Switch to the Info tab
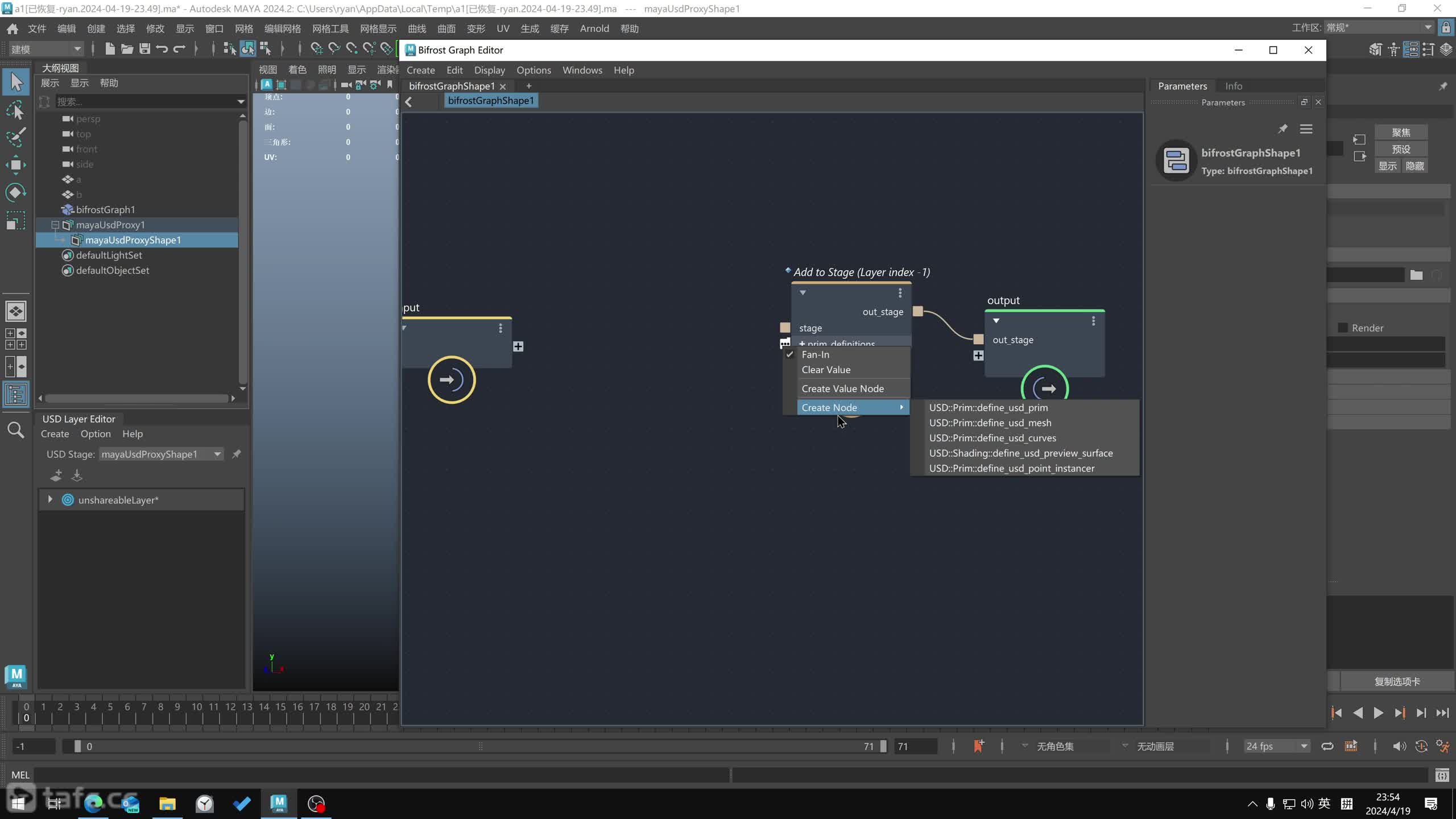Screen dimensions: 1456x819 (1234, 86)
